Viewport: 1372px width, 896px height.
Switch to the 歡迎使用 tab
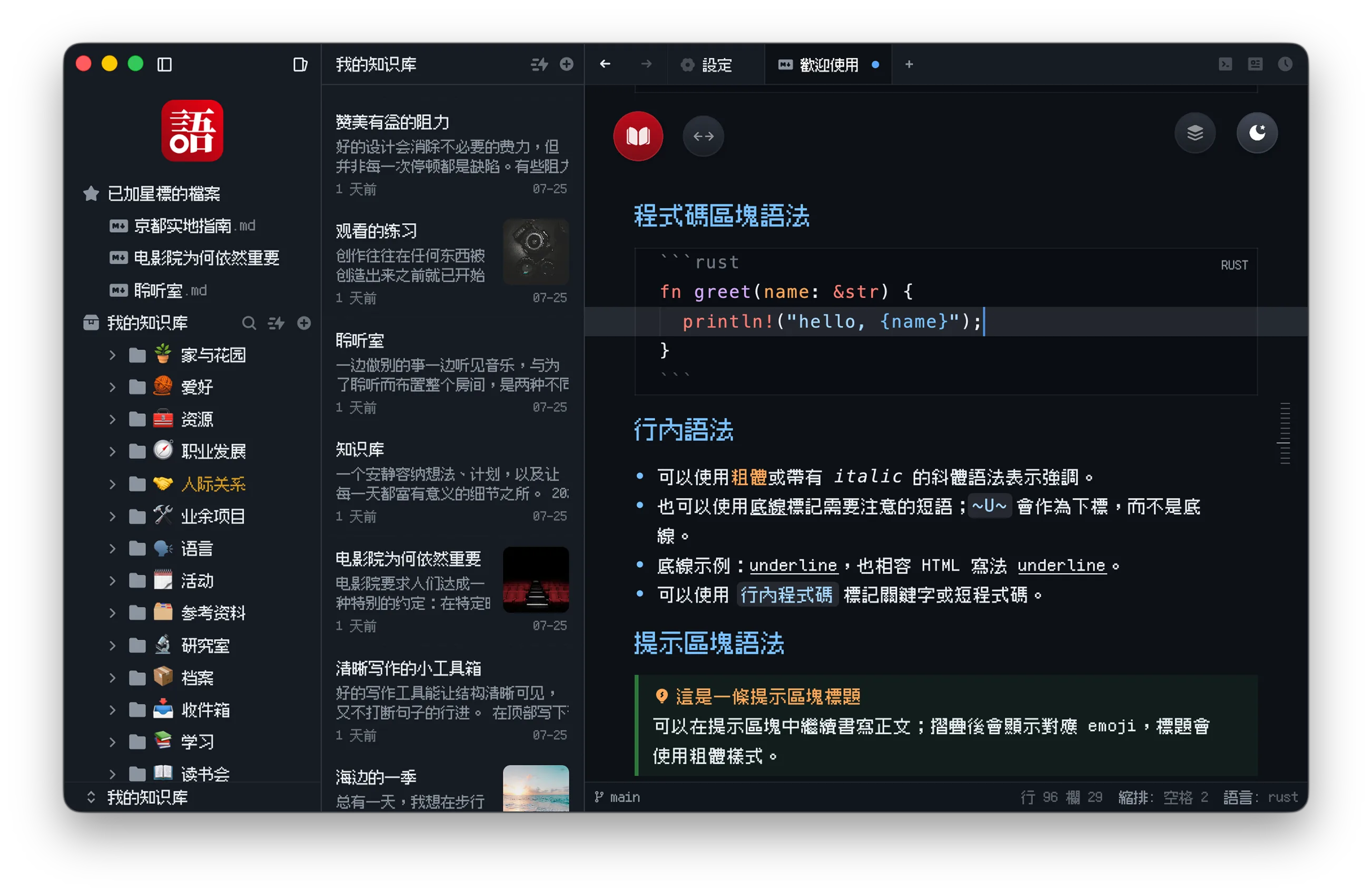tap(828, 65)
